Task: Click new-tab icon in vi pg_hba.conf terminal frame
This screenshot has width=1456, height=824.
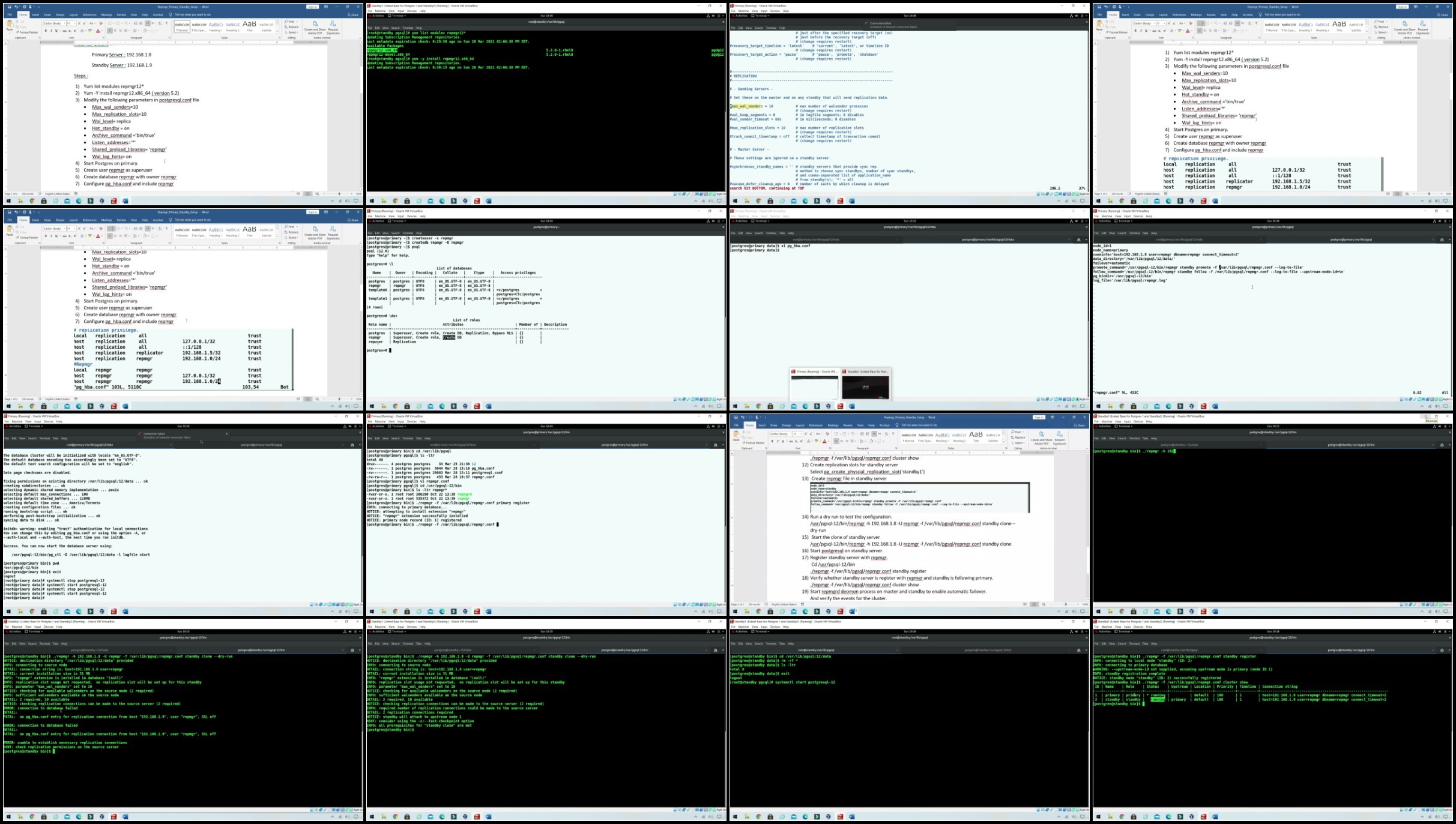Action: tap(1078, 239)
